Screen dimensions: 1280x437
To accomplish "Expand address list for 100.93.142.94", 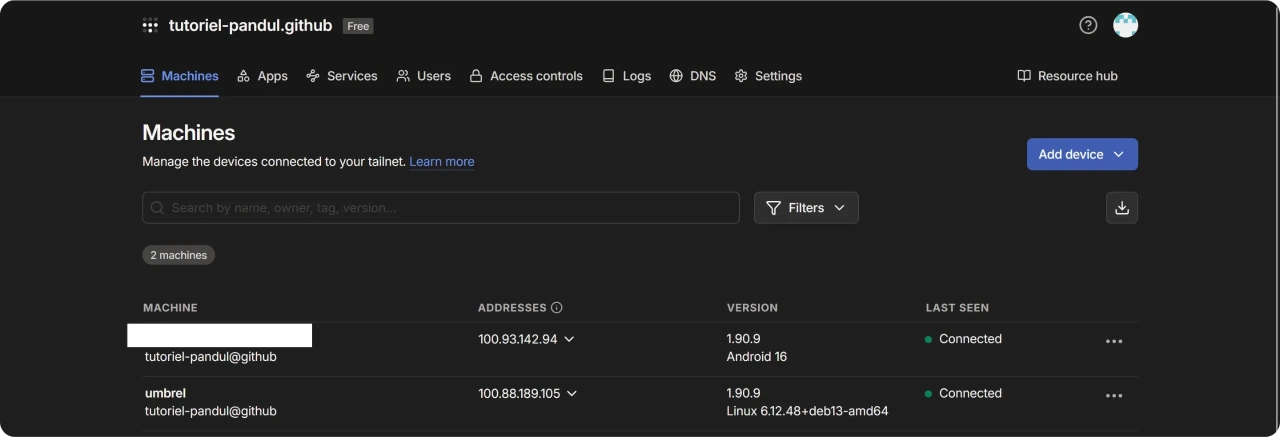I will (569, 339).
